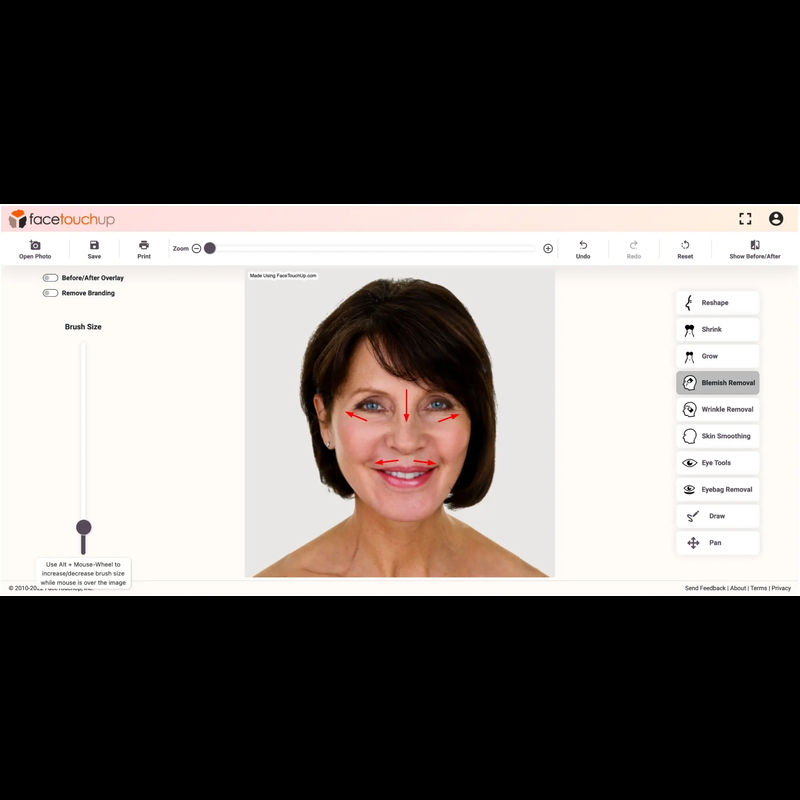The image size is (800, 800).
Task: Zoom out with the minus icon
Action: point(196,248)
